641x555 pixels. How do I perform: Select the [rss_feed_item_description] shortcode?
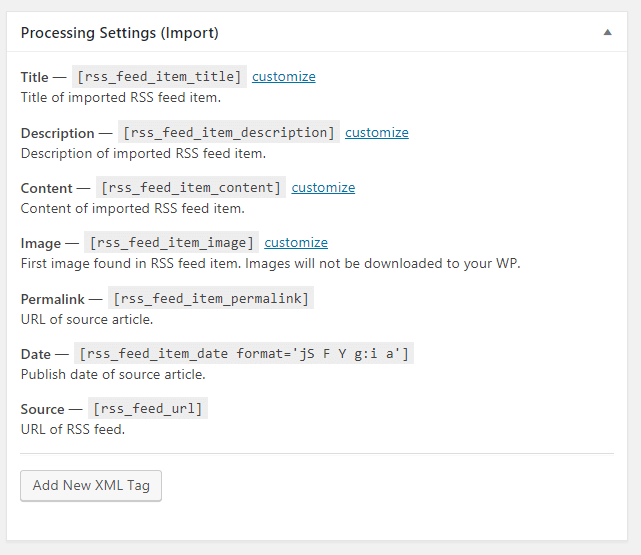point(229,132)
